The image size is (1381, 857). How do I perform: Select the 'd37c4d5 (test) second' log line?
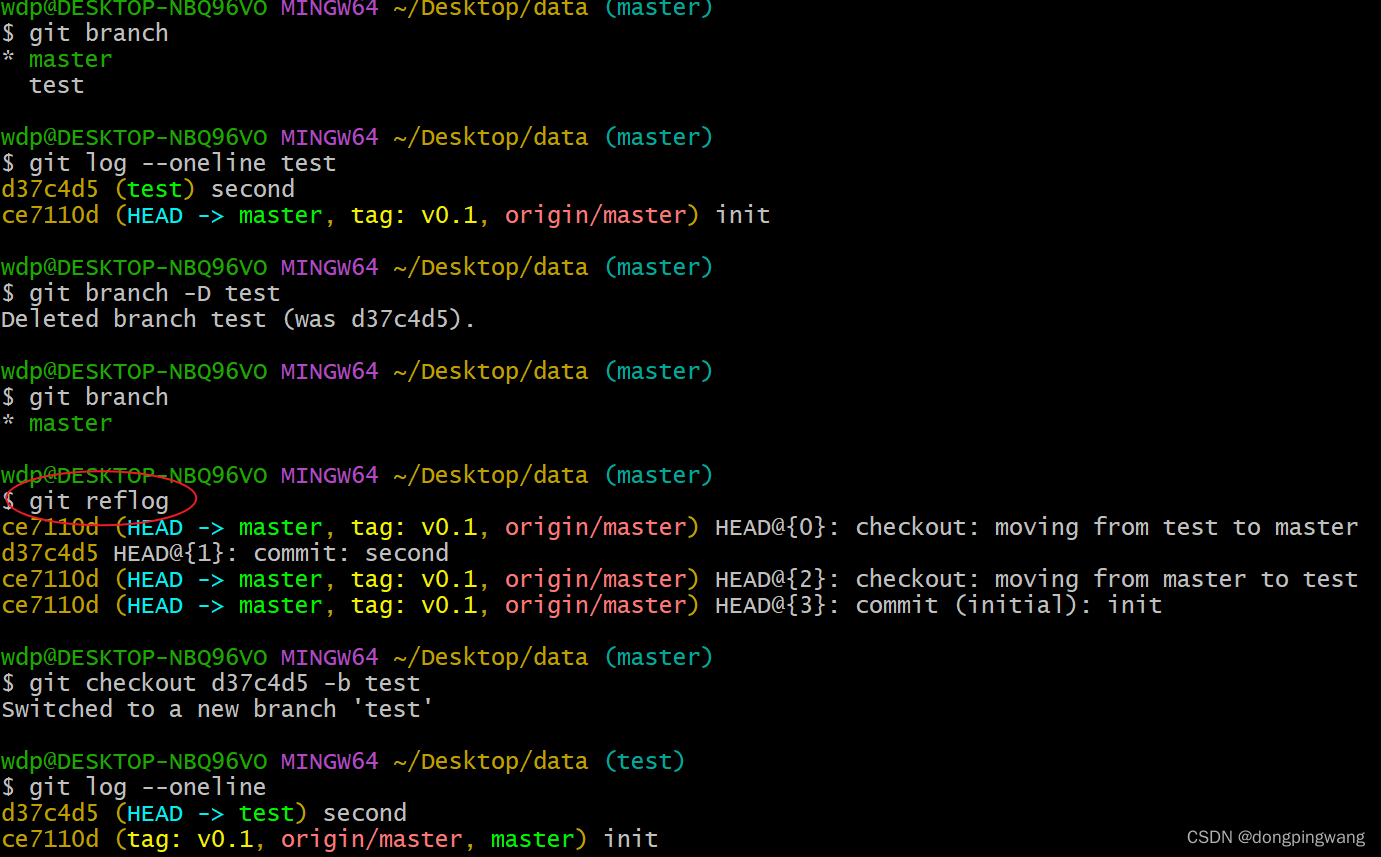click(x=148, y=189)
